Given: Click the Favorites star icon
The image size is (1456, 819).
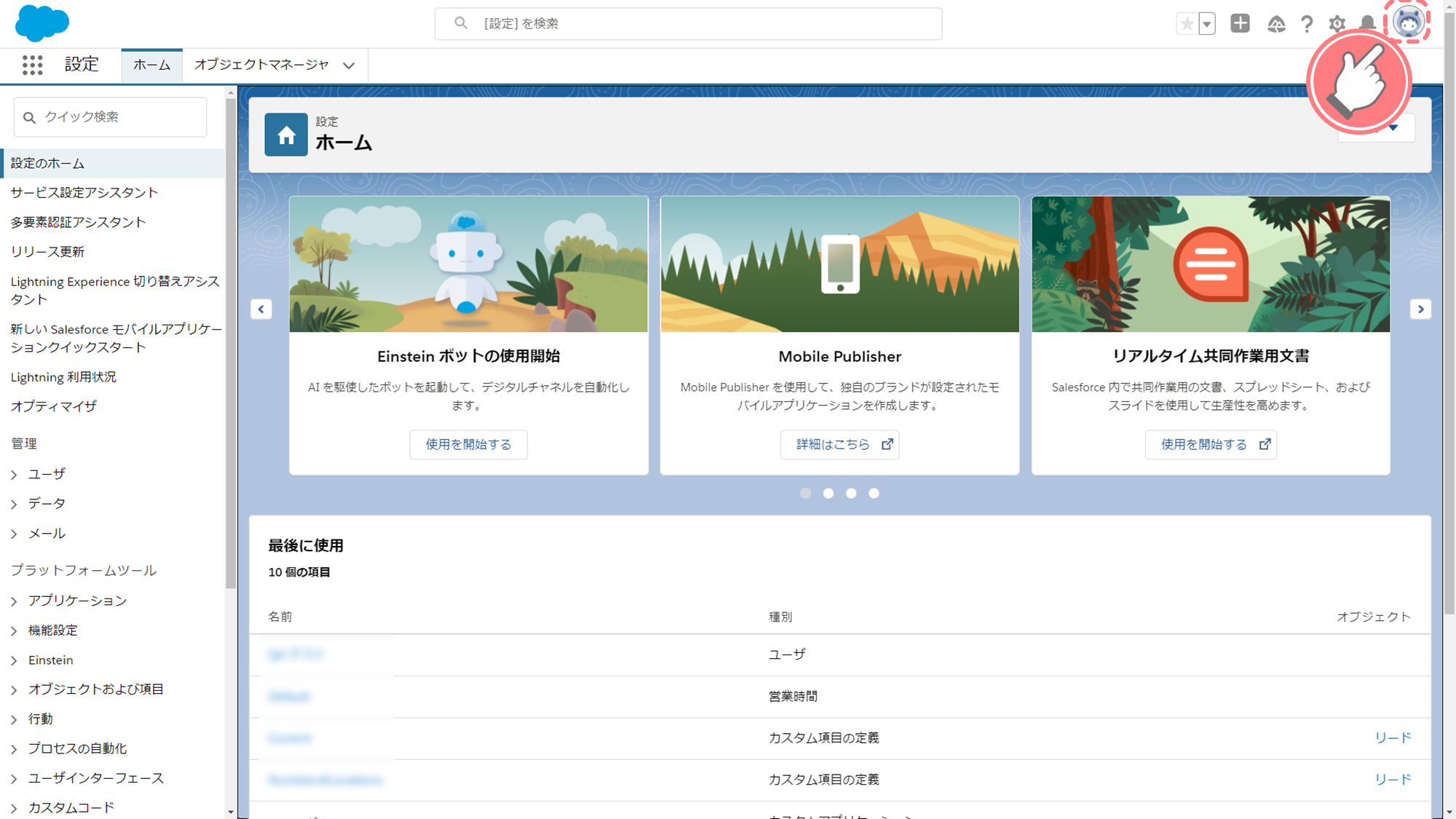Looking at the screenshot, I should point(1187,23).
